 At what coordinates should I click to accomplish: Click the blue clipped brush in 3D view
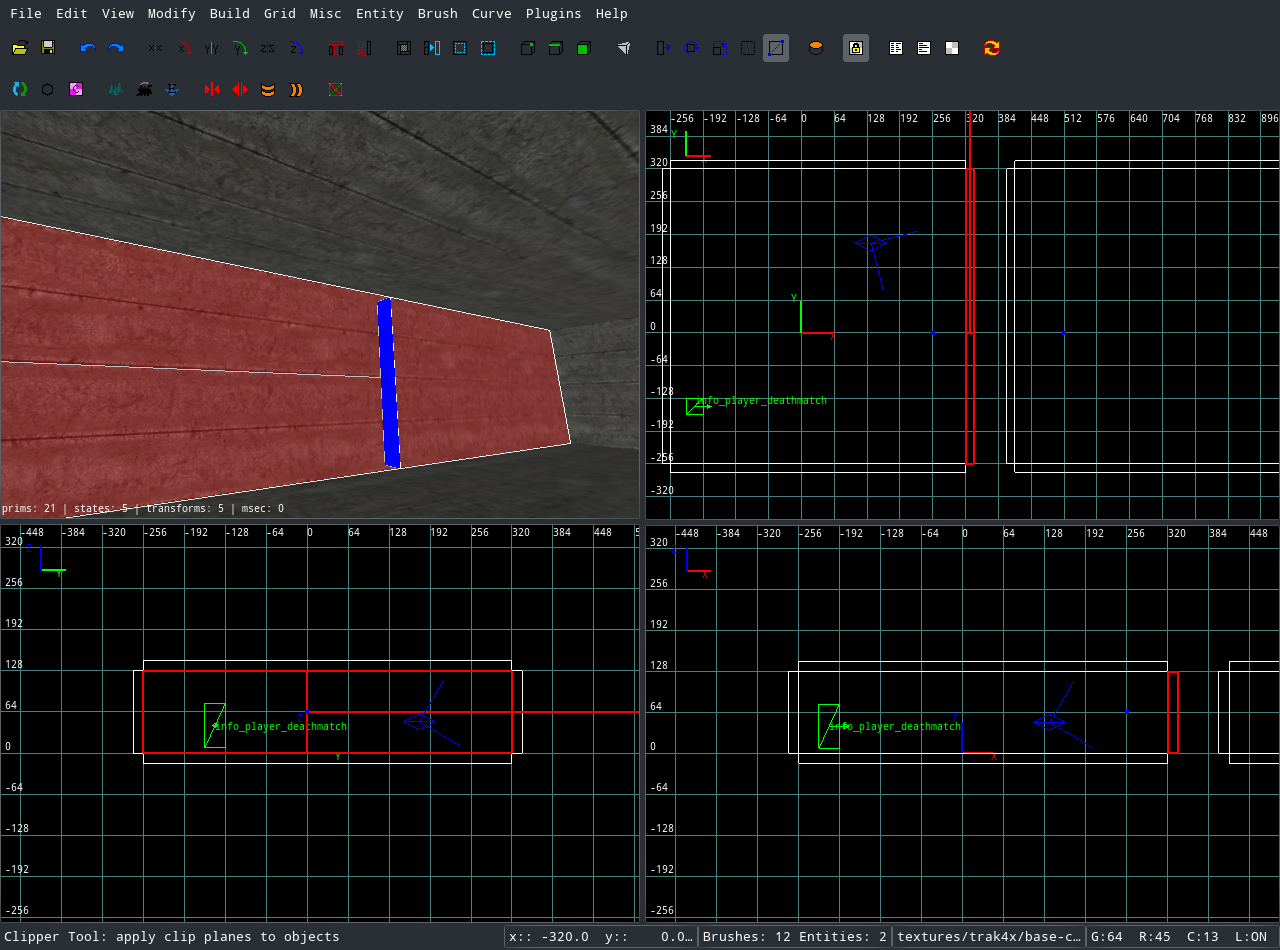(x=388, y=384)
